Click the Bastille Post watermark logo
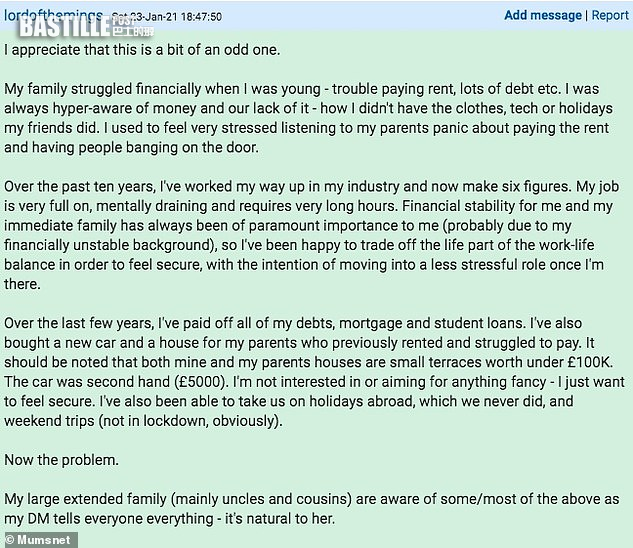This screenshot has width=633, height=548. [87, 27]
